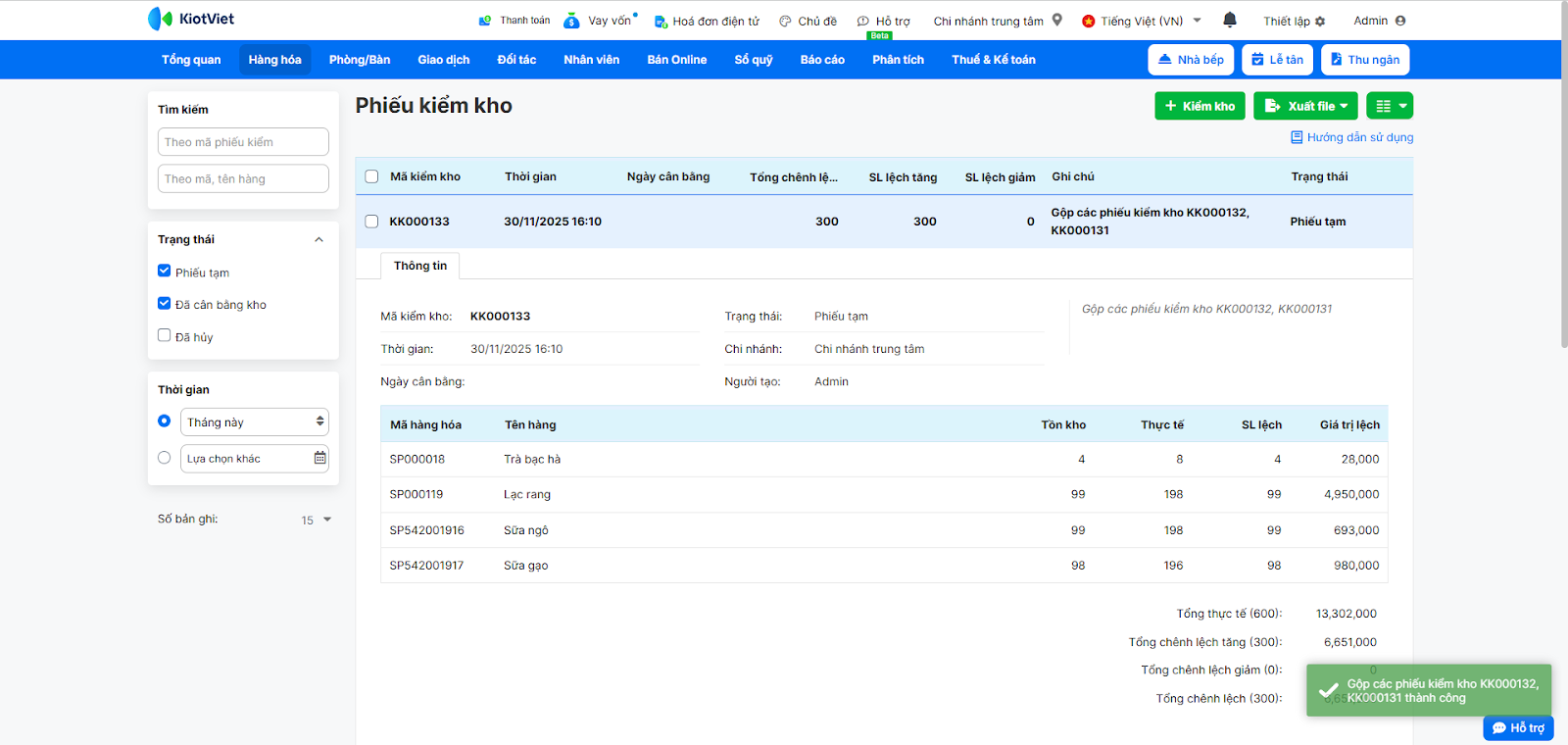Open the Chủ đề theme palette
The image size is (1568, 745).
point(785,21)
